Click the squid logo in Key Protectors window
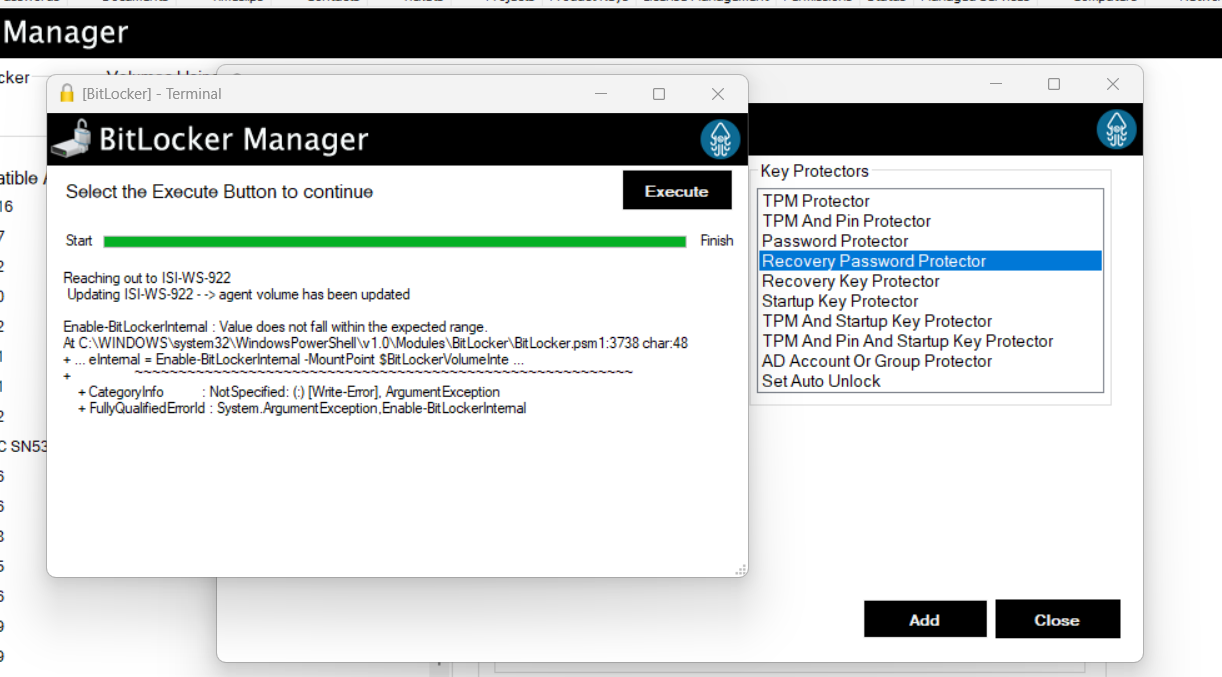 [1116, 130]
